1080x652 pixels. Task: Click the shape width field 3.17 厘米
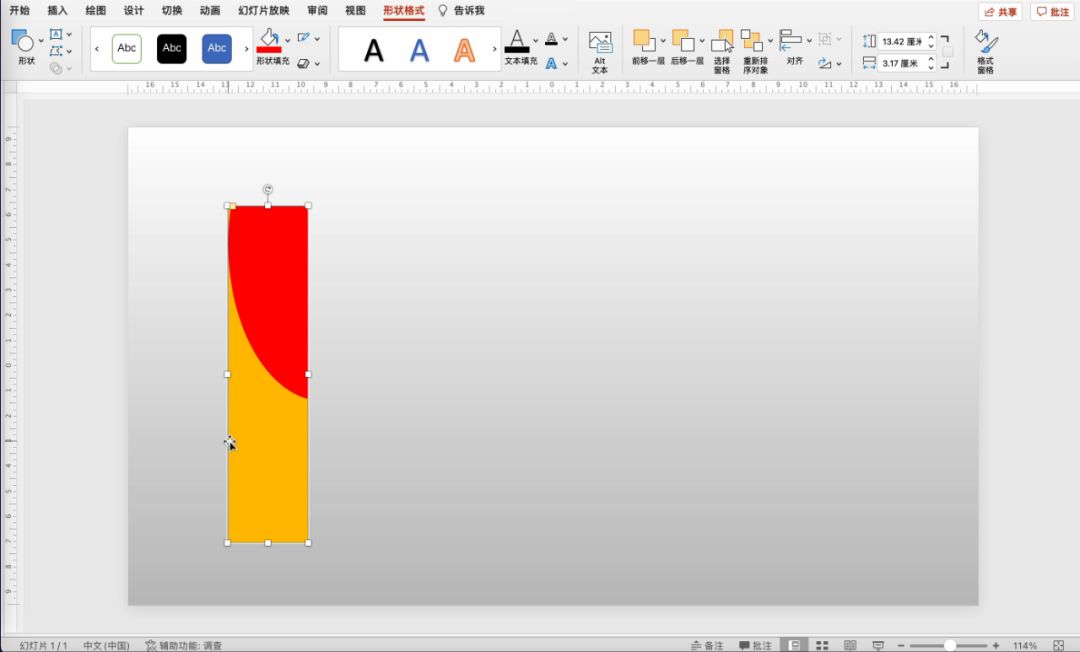click(x=902, y=63)
